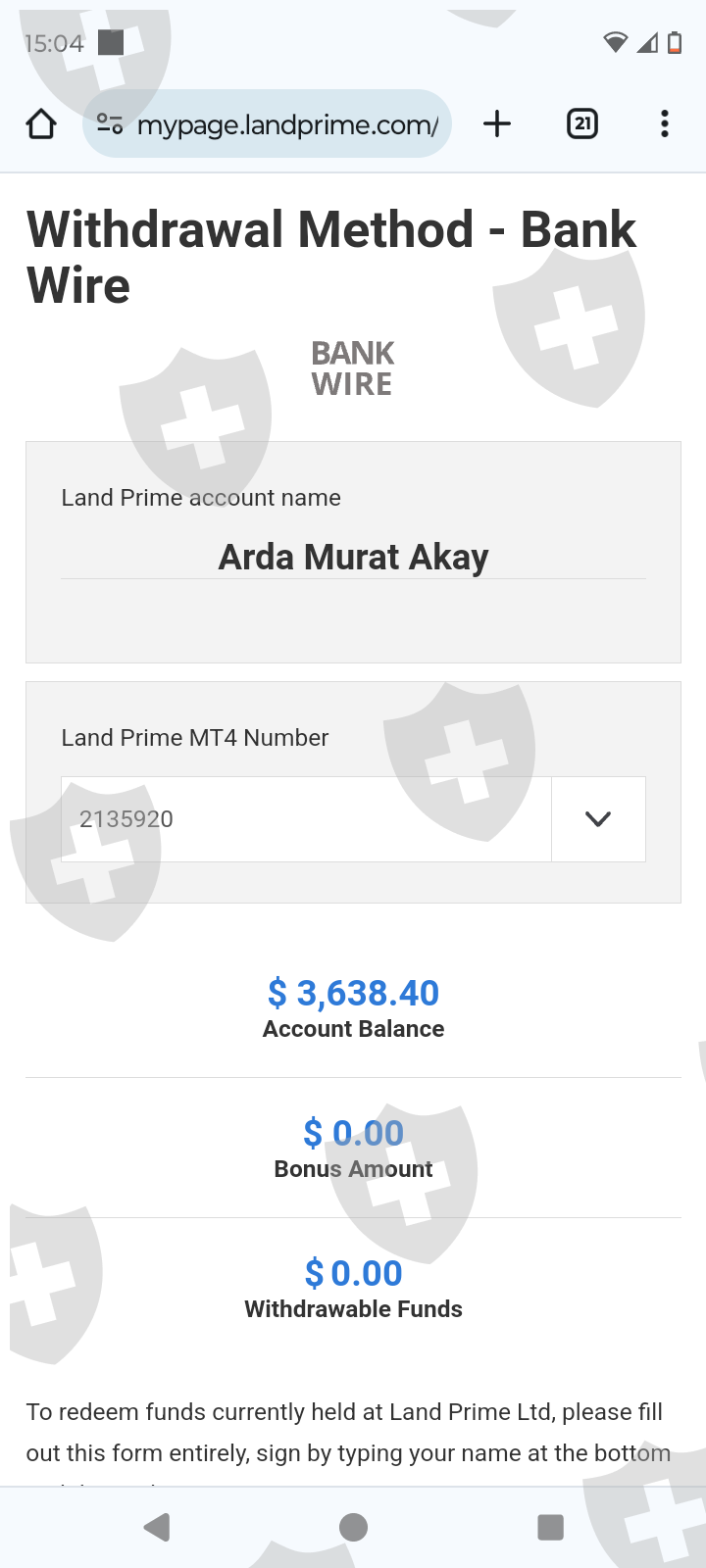The width and height of the screenshot is (706, 1568).
Task: Click the Arda Murat Akay account name field
Action: (353, 557)
